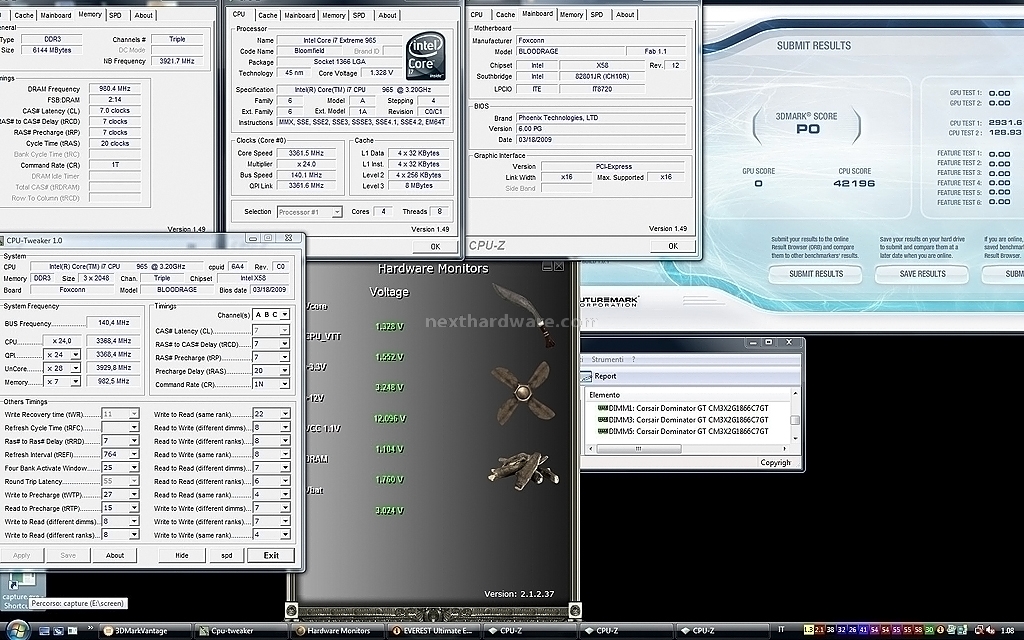Screen dimensions: 1024x640
Task: Click the CPU SCORE value 42196
Action: pos(854,183)
